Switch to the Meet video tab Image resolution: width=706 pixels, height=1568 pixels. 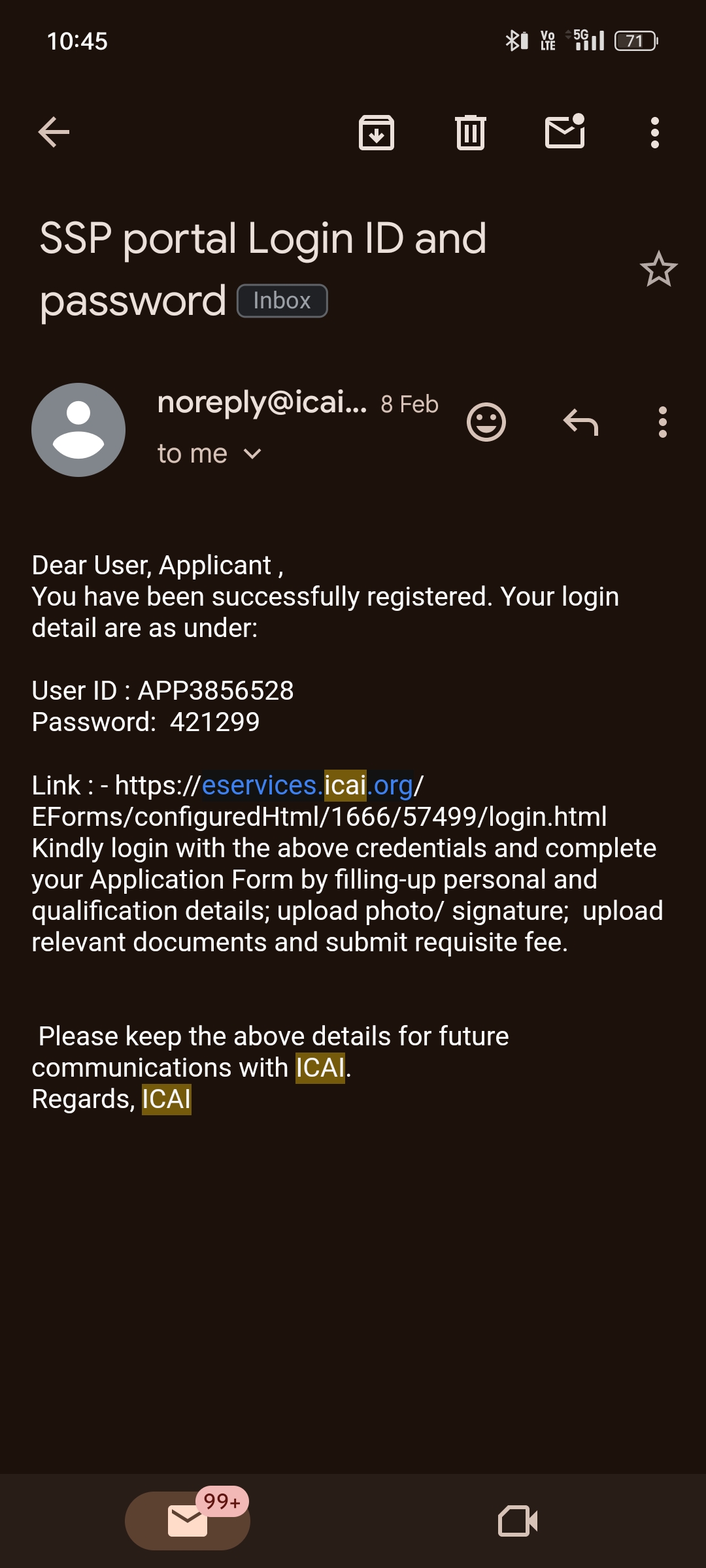[518, 1521]
